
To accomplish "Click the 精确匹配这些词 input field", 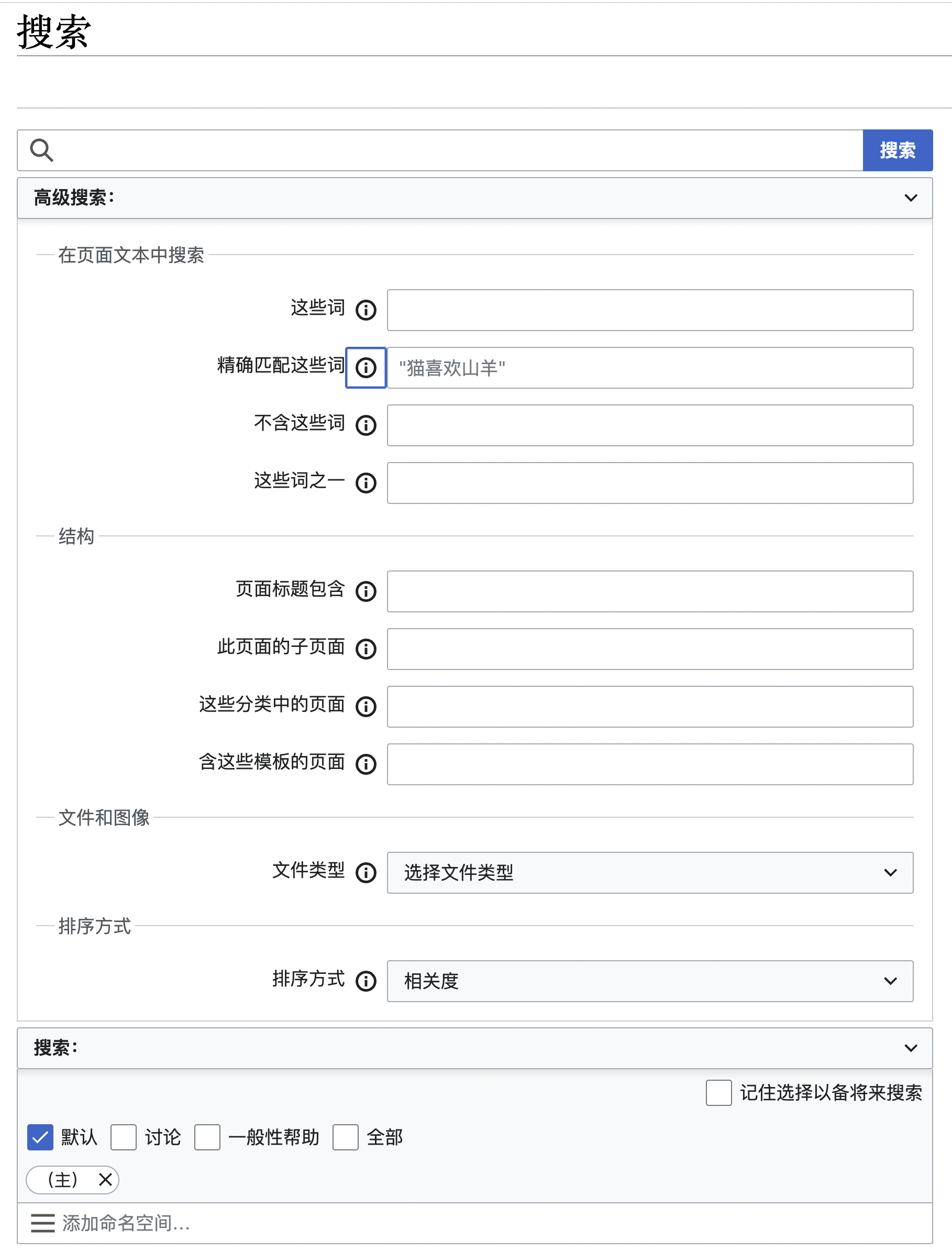I will (650, 368).
